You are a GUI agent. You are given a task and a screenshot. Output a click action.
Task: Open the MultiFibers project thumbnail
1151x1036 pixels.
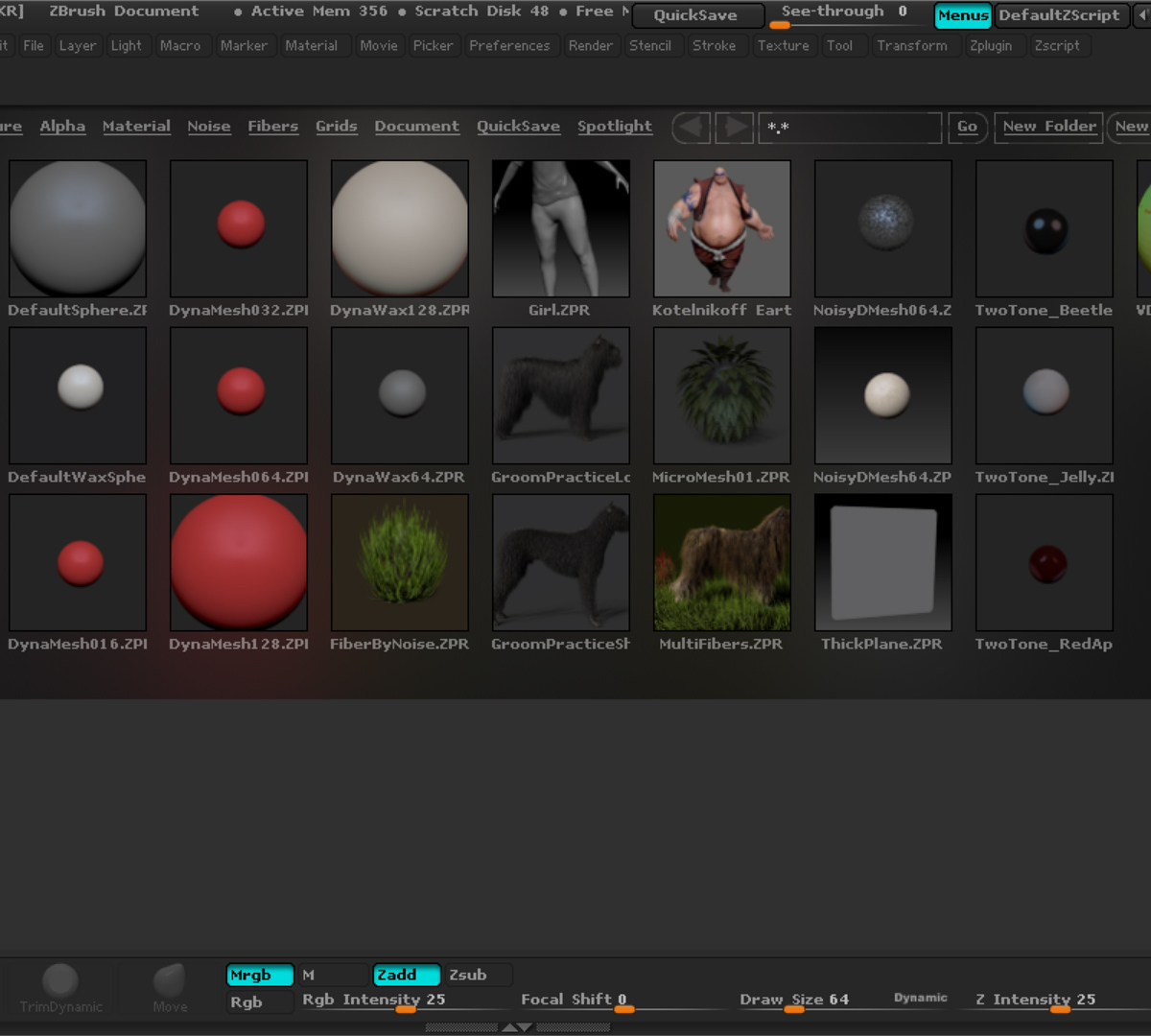(722, 562)
